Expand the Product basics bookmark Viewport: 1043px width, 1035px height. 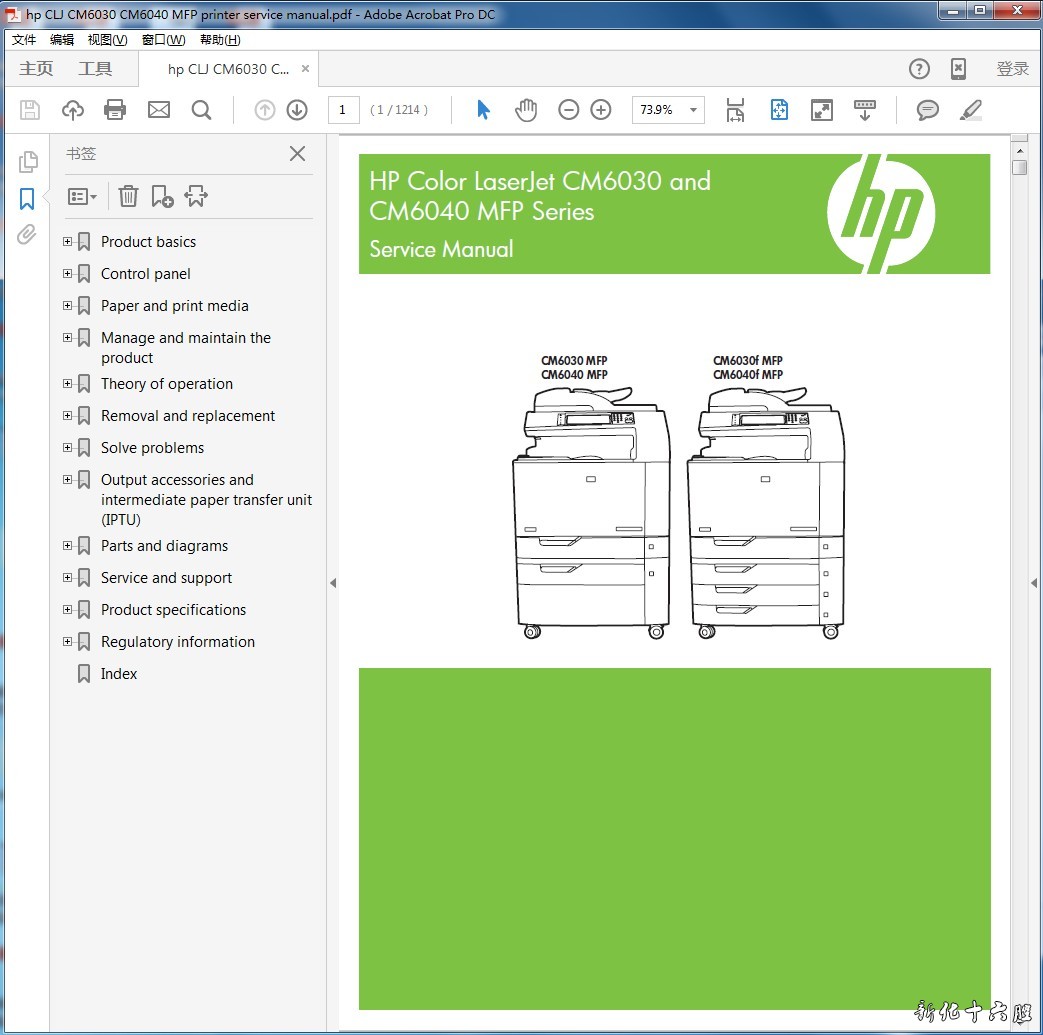68,242
